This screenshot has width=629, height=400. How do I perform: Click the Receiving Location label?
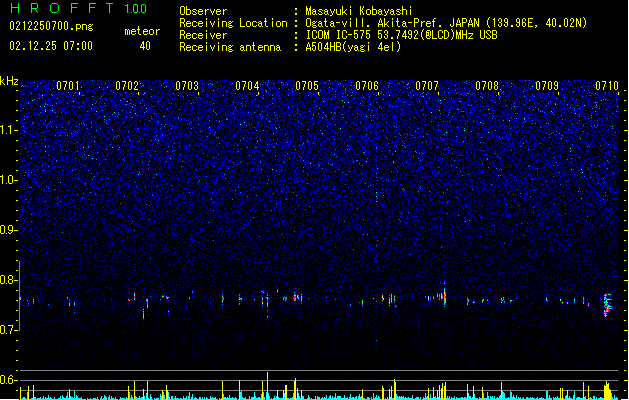click(233, 23)
